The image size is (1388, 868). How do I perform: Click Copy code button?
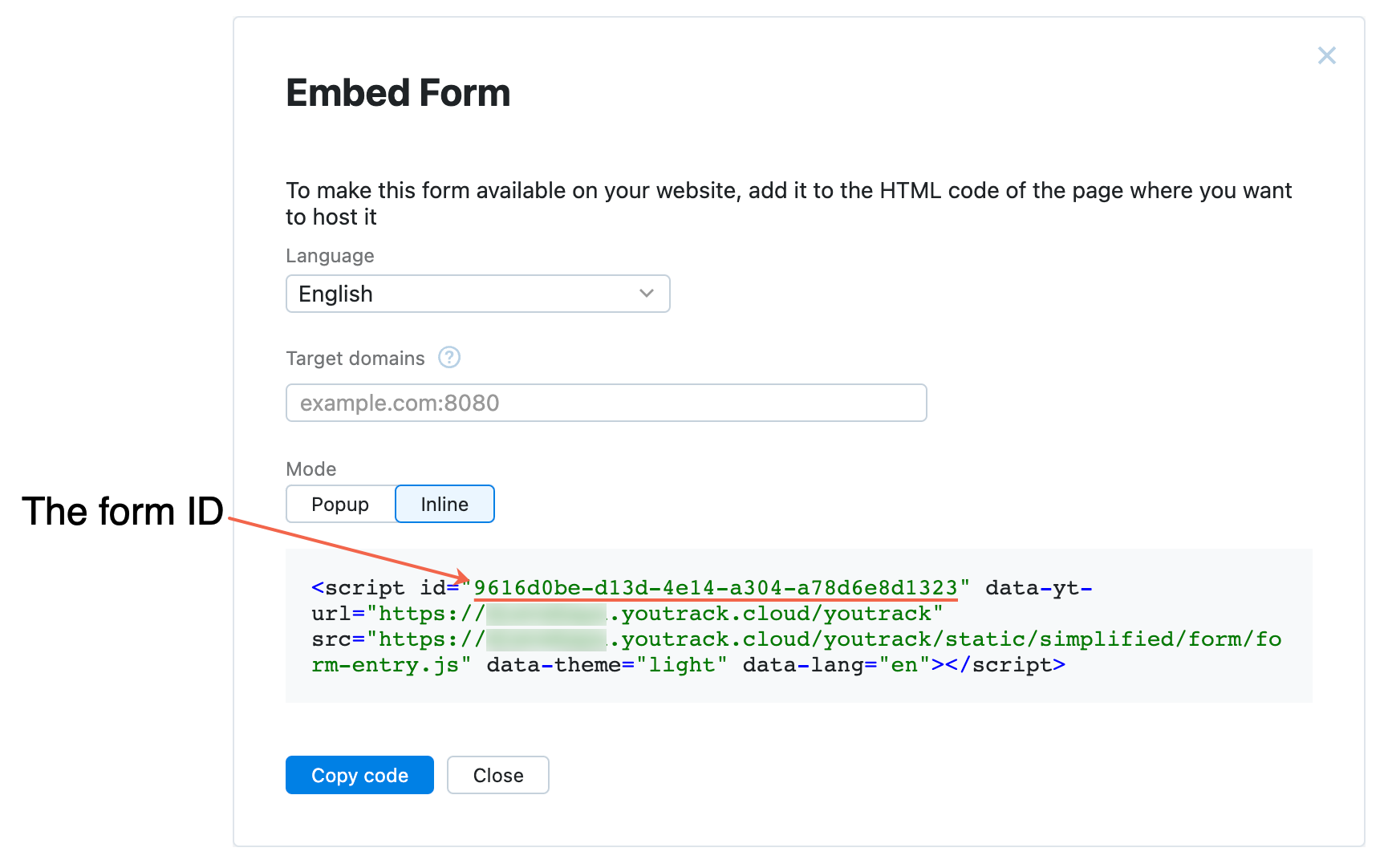[359, 775]
